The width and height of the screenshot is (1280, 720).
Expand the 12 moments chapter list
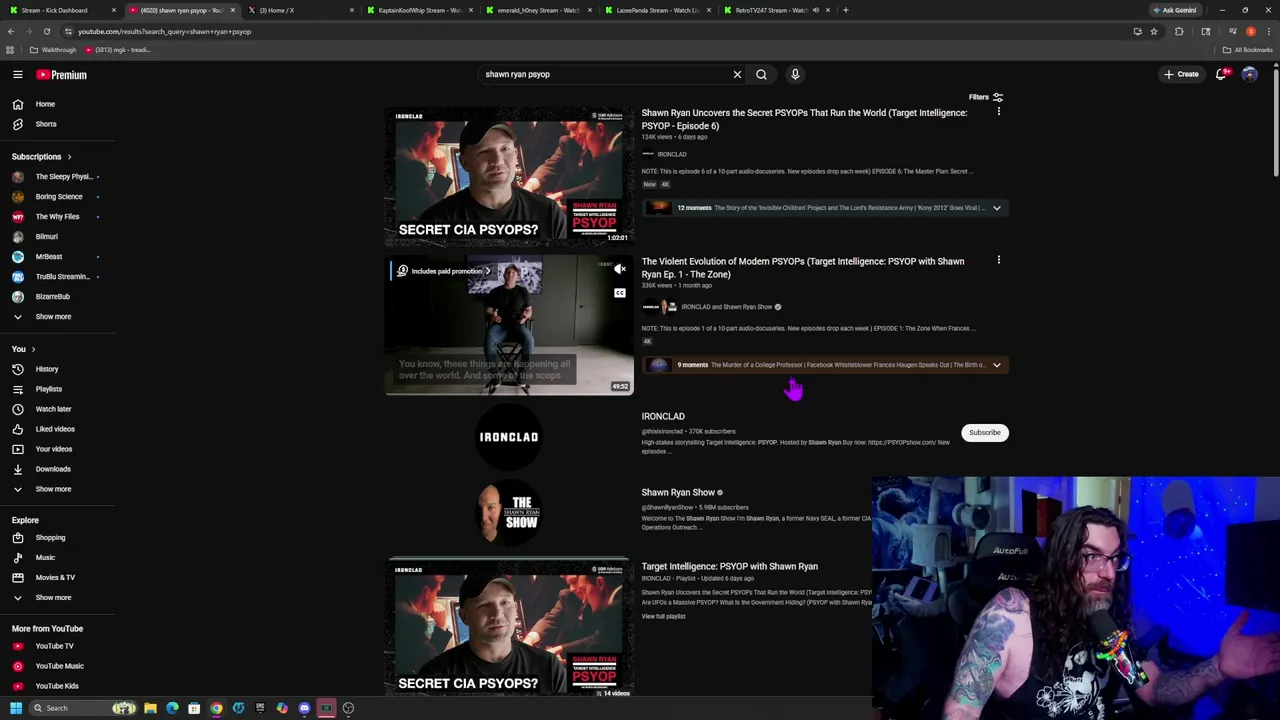coord(996,208)
